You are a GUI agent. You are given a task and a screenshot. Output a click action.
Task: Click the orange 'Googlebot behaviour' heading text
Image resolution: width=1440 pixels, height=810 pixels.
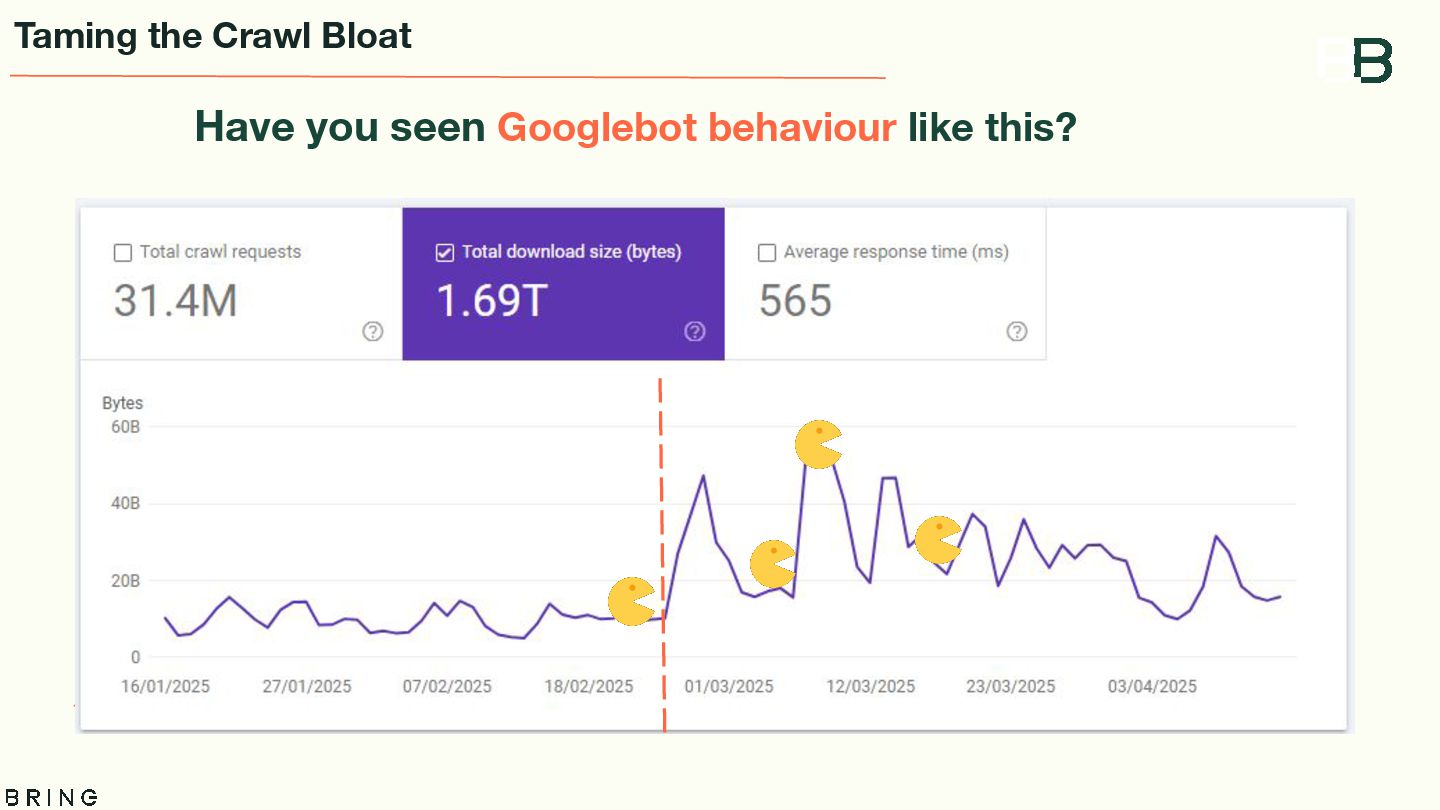coord(696,127)
